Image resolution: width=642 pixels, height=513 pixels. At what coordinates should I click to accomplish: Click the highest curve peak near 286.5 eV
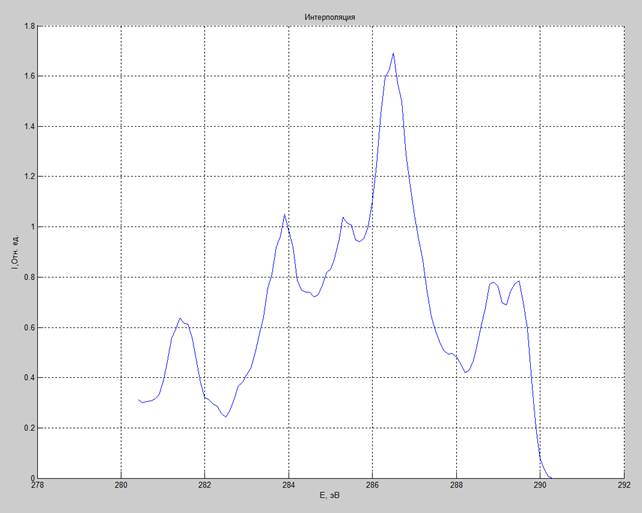click(x=393, y=54)
